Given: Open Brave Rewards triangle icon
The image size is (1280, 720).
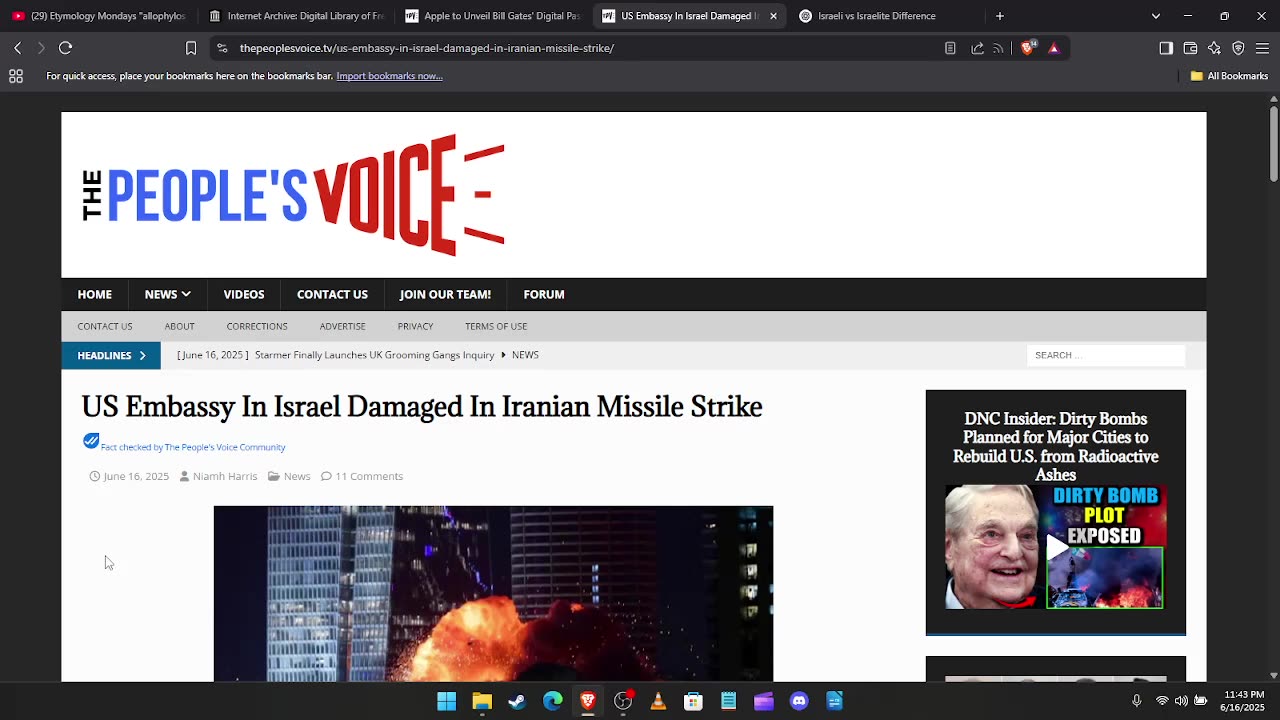Looking at the screenshot, I should [1053, 48].
